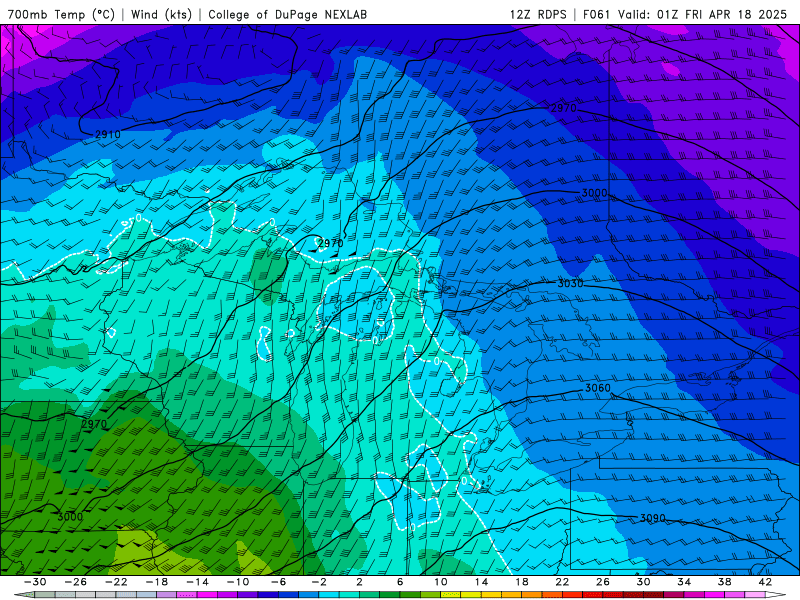The image size is (800, 600).
Task: Click the -6 color scale label
Action: pos(279,582)
